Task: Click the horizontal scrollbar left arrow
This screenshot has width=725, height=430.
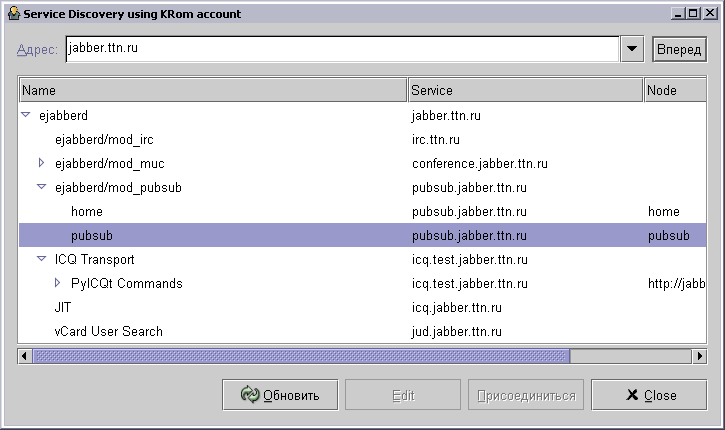Action: click(25, 355)
